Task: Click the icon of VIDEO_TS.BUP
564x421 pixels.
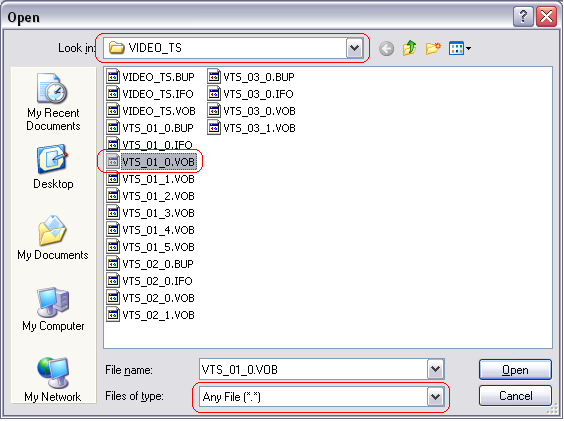Action: pyautogui.click(x=113, y=76)
